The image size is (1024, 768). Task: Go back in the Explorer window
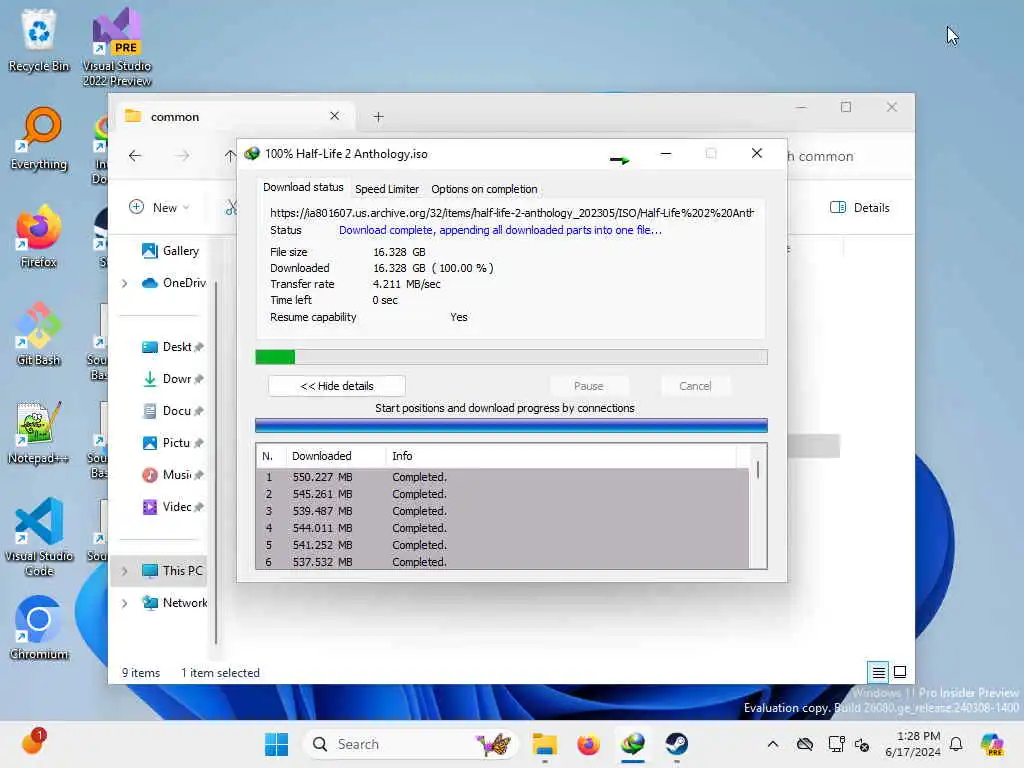pyautogui.click(x=135, y=155)
